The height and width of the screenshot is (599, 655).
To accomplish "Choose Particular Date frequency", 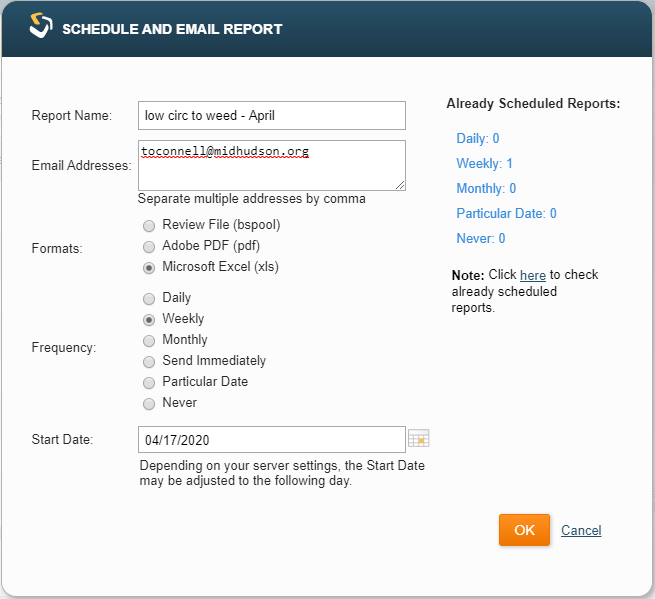I will click(x=149, y=383).
